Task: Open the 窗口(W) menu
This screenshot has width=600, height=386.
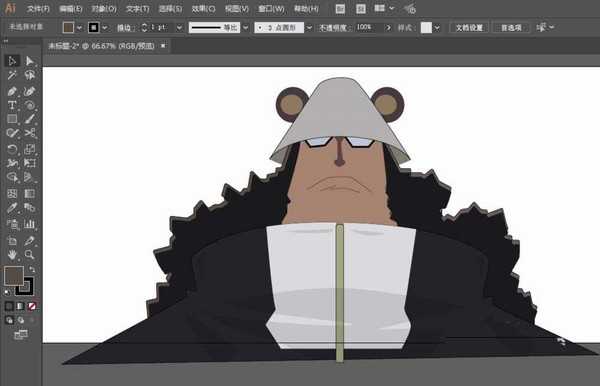Action: click(x=271, y=8)
